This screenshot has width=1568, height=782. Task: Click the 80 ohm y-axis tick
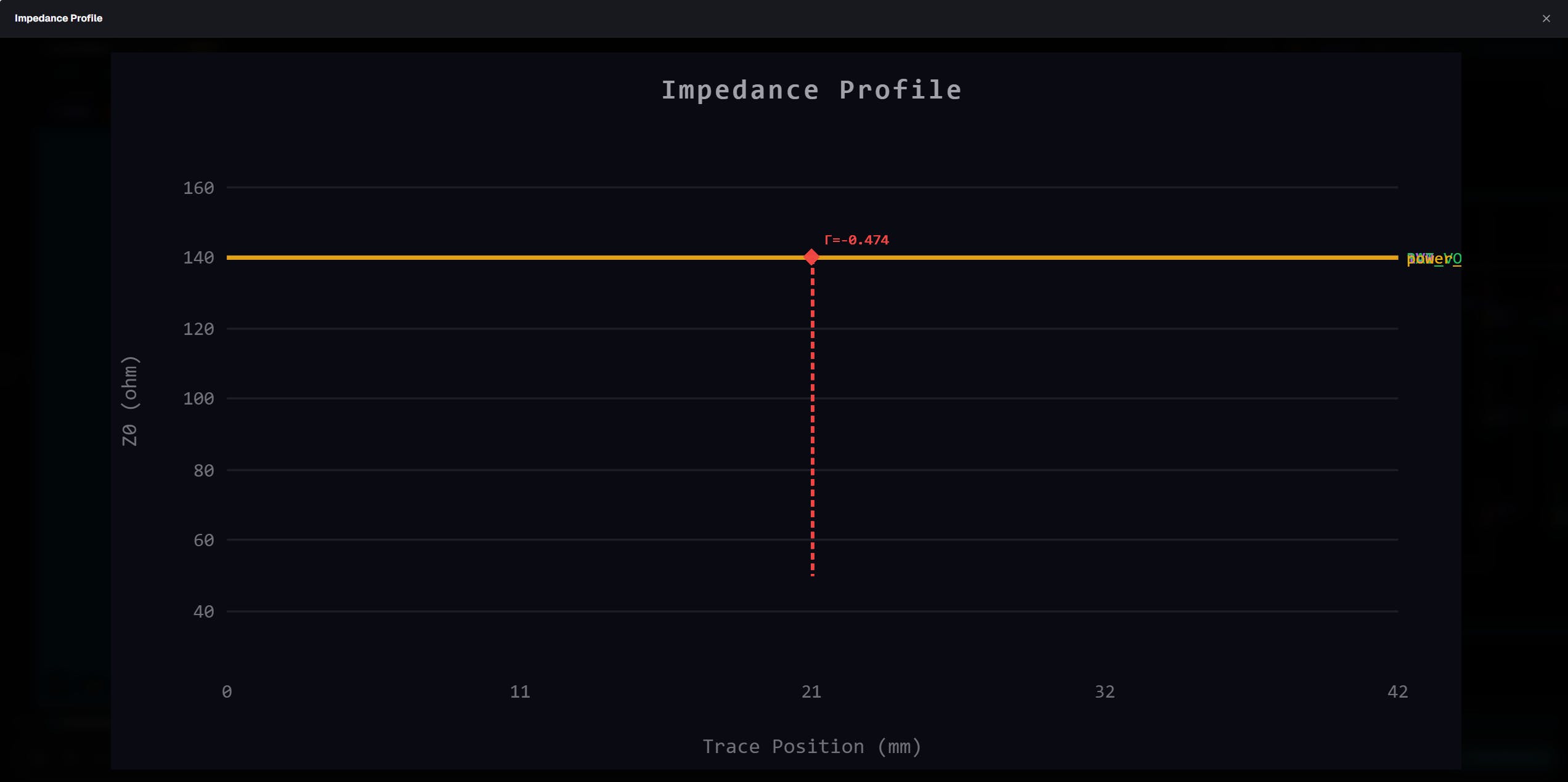[203, 470]
